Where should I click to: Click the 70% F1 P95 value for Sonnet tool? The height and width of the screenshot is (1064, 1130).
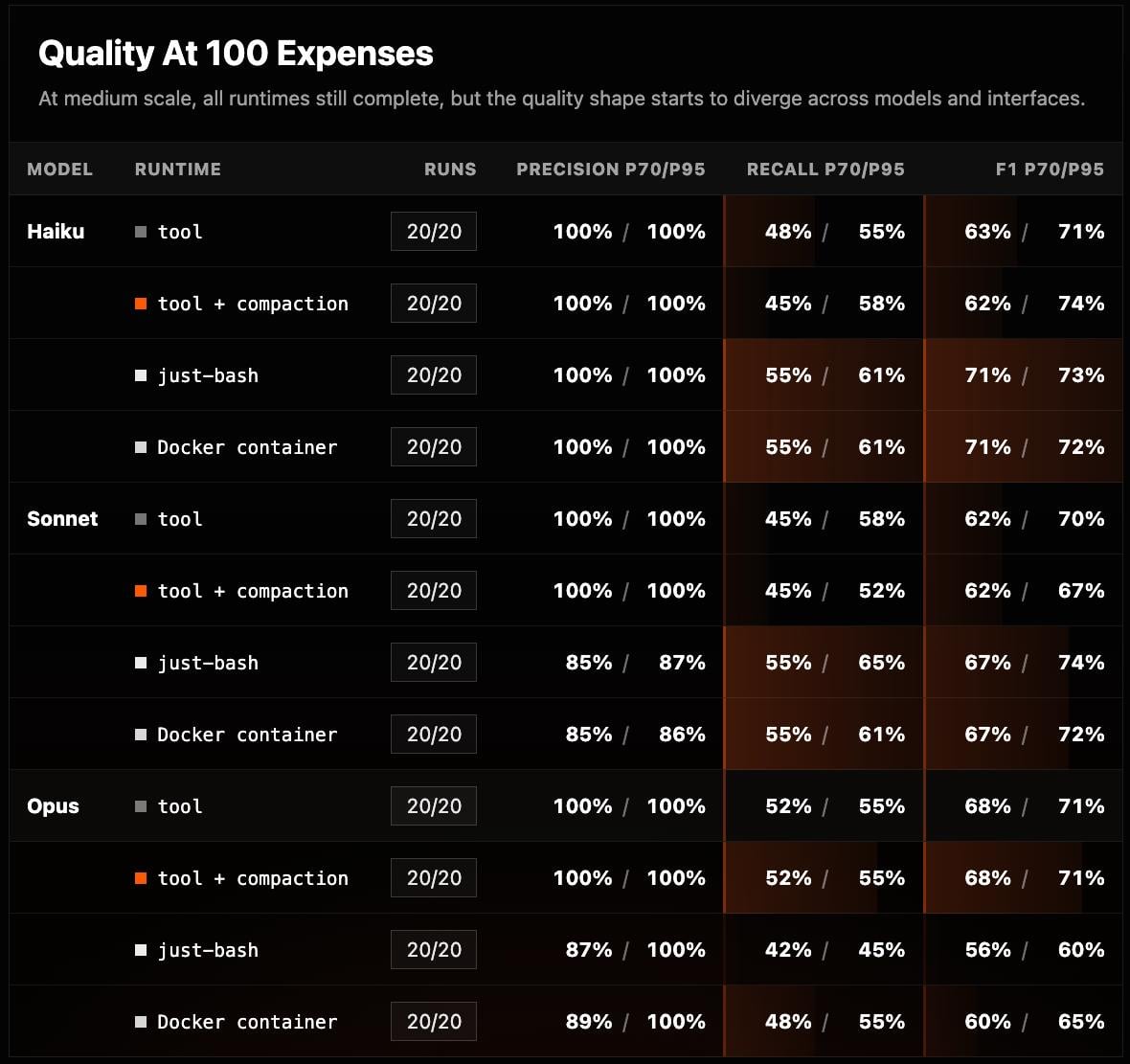point(1081,519)
